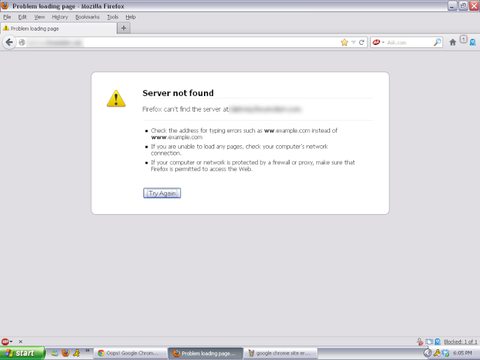This screenshot has width=480, height=360.
Task: Open the Windows Start menu
Action: click(x=22, y=353)
